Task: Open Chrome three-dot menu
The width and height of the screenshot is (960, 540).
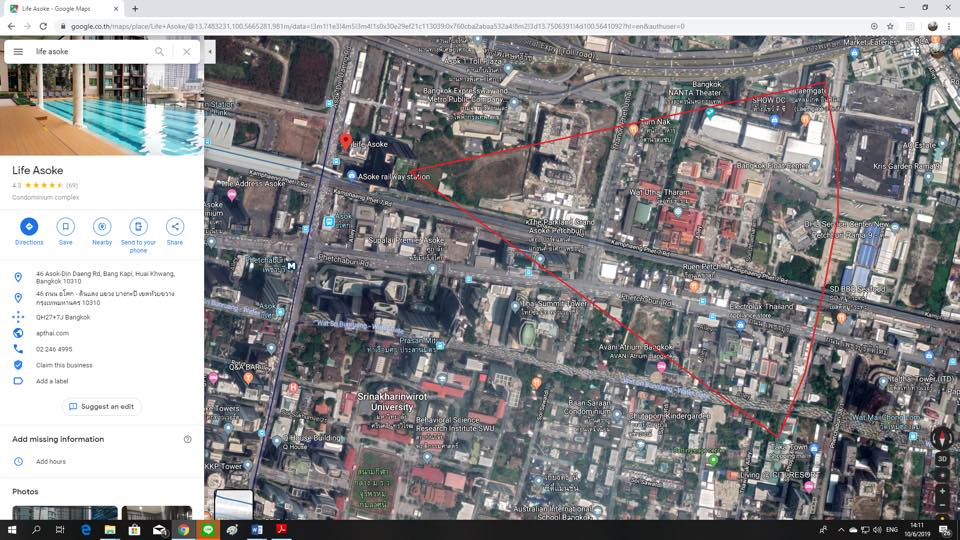Action: (949, 26)
